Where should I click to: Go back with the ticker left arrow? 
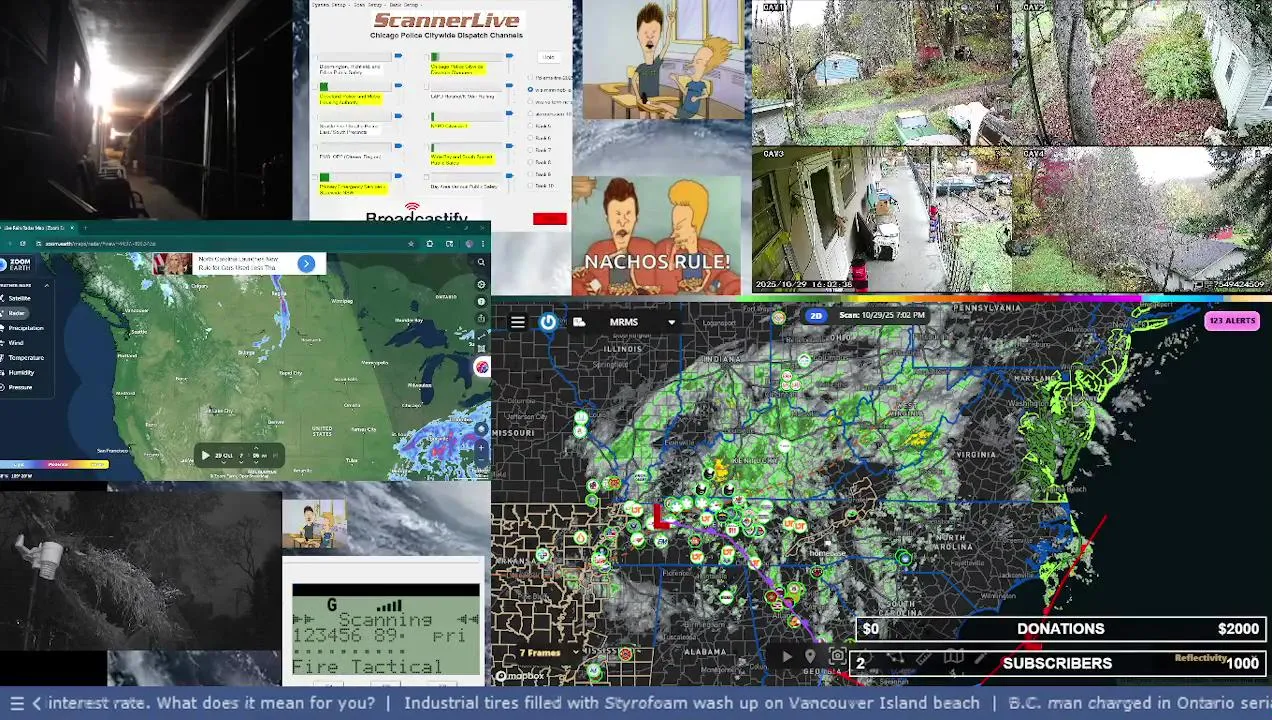pyautogui.click(x=36, y=703)
